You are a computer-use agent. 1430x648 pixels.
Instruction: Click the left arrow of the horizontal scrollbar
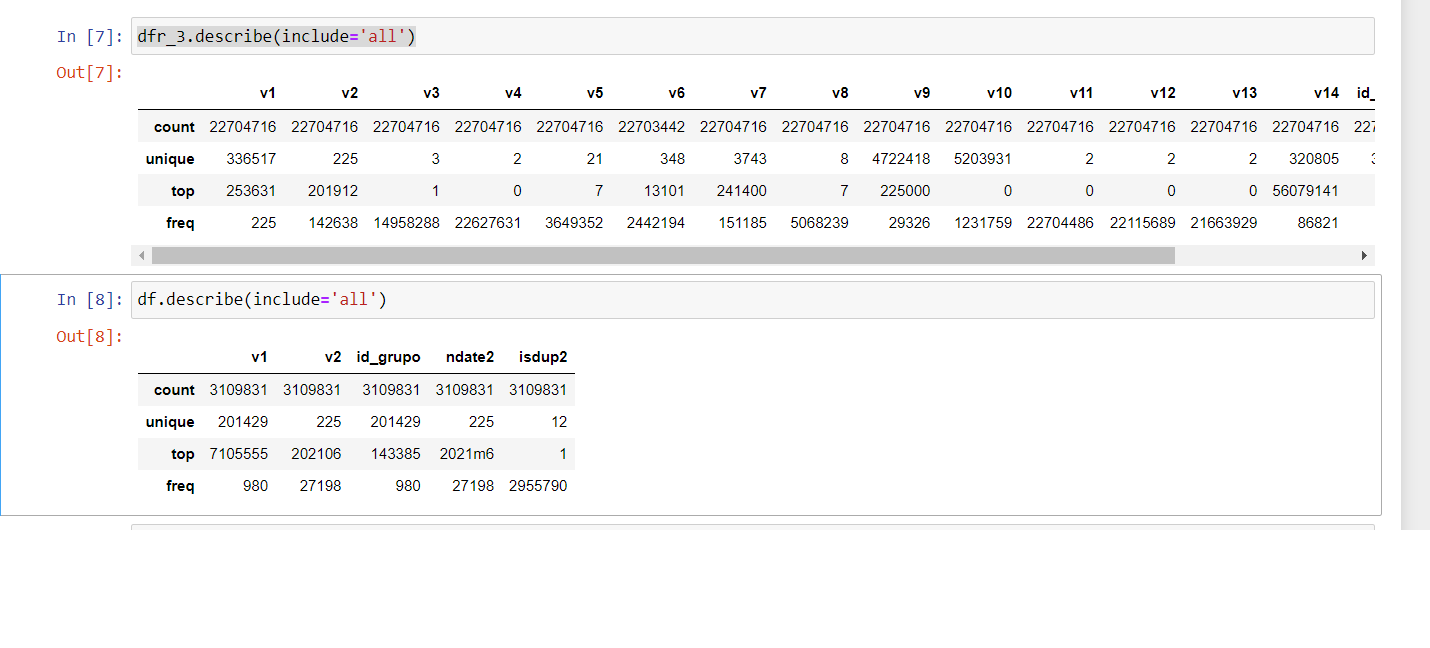point(141,255)
